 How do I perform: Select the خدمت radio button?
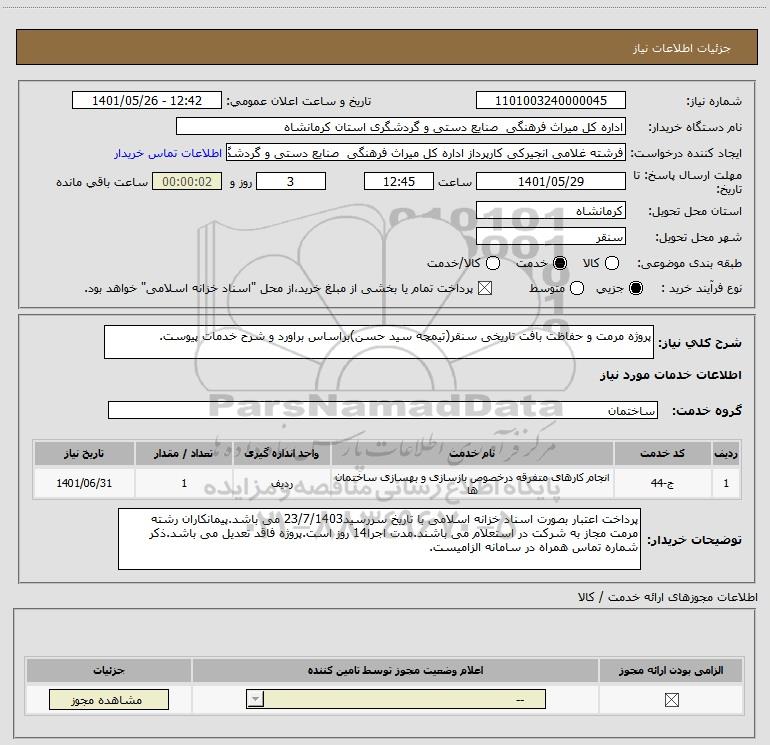(560, 263)
